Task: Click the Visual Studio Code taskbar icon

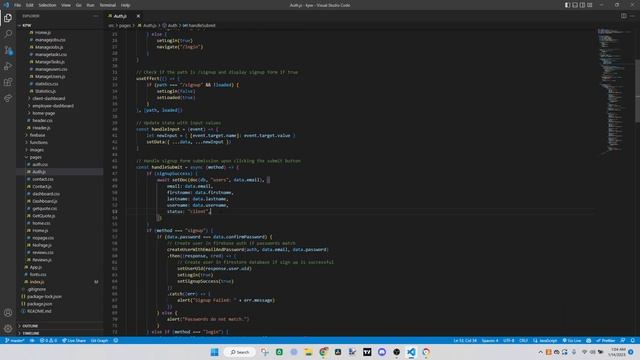Action: [x=411, y=352]
